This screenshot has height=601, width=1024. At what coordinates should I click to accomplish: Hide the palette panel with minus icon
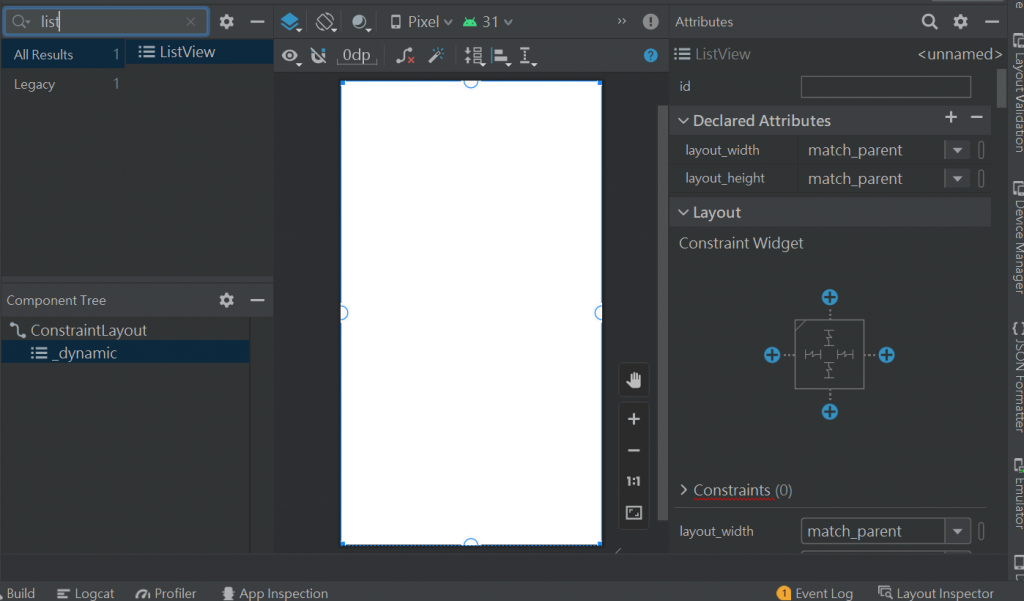[257, 22]
